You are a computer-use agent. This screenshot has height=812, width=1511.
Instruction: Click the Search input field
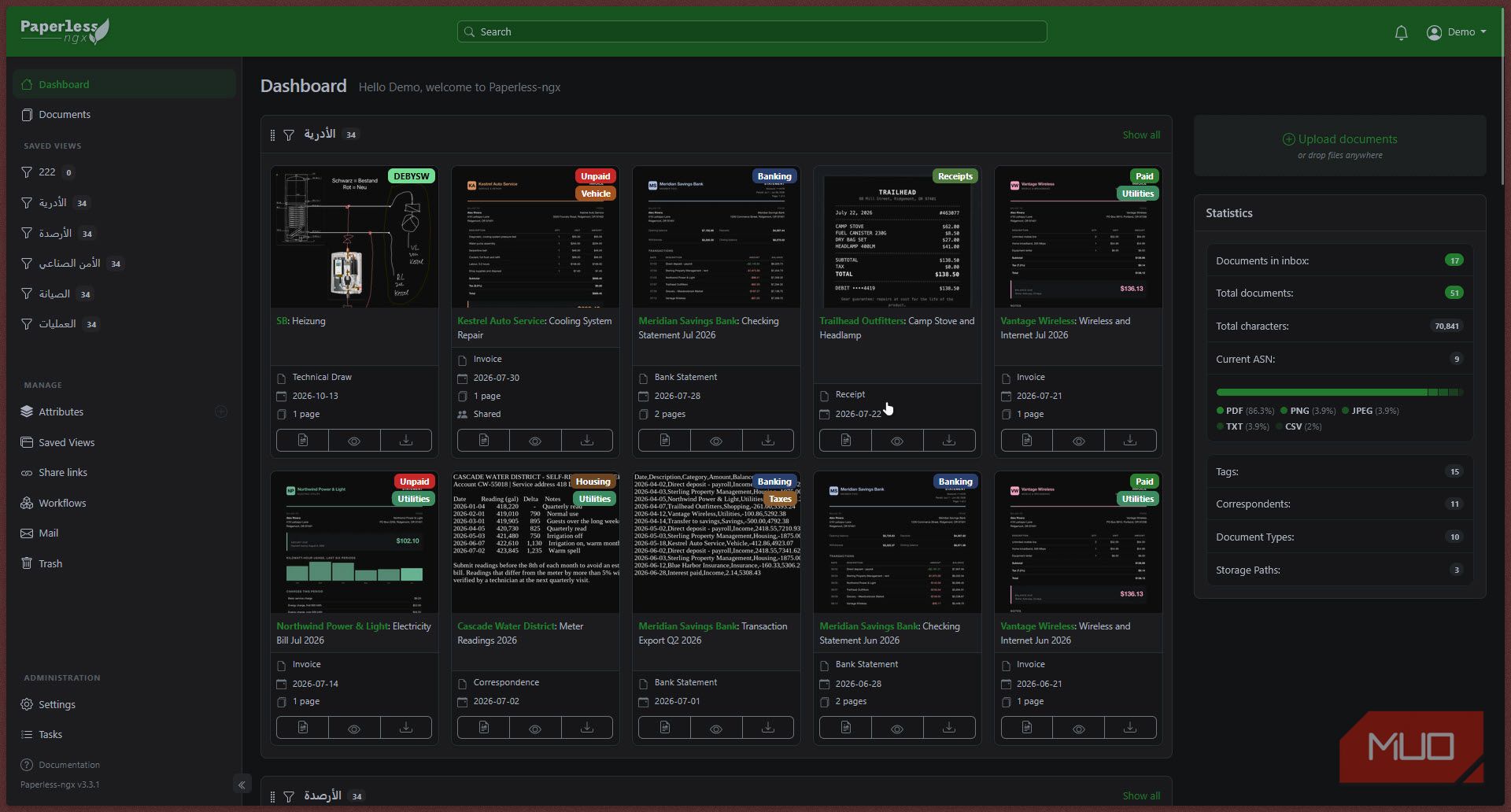752,31
